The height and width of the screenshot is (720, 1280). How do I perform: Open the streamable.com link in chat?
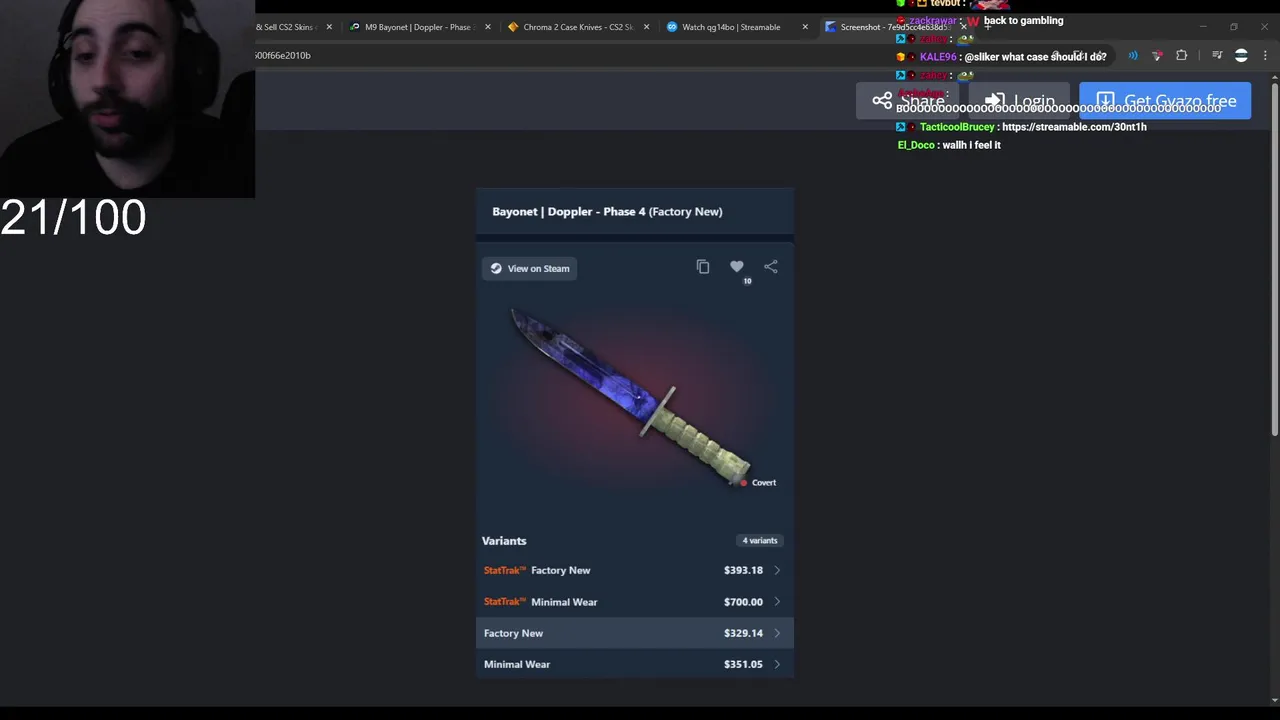click(1074, 127)
